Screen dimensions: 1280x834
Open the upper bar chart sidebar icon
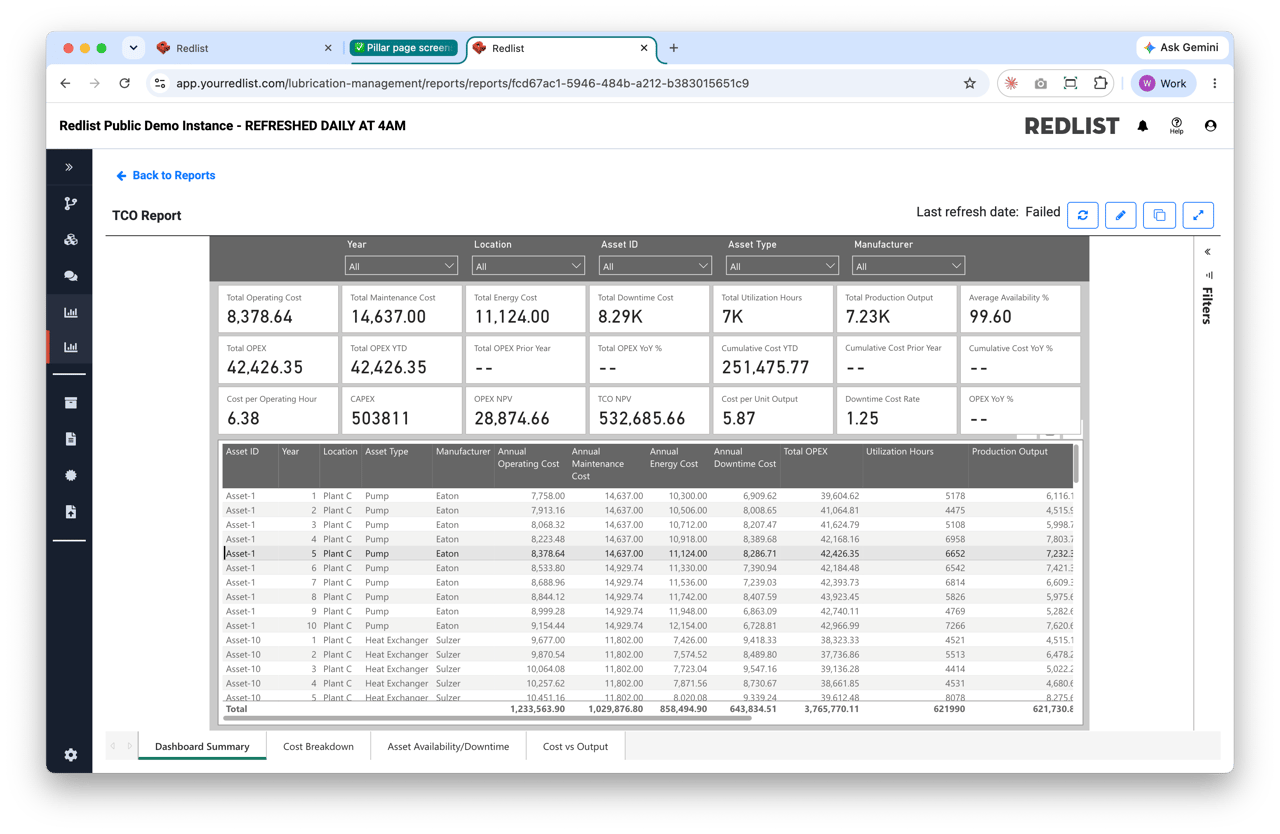click(x=70, y=312)
